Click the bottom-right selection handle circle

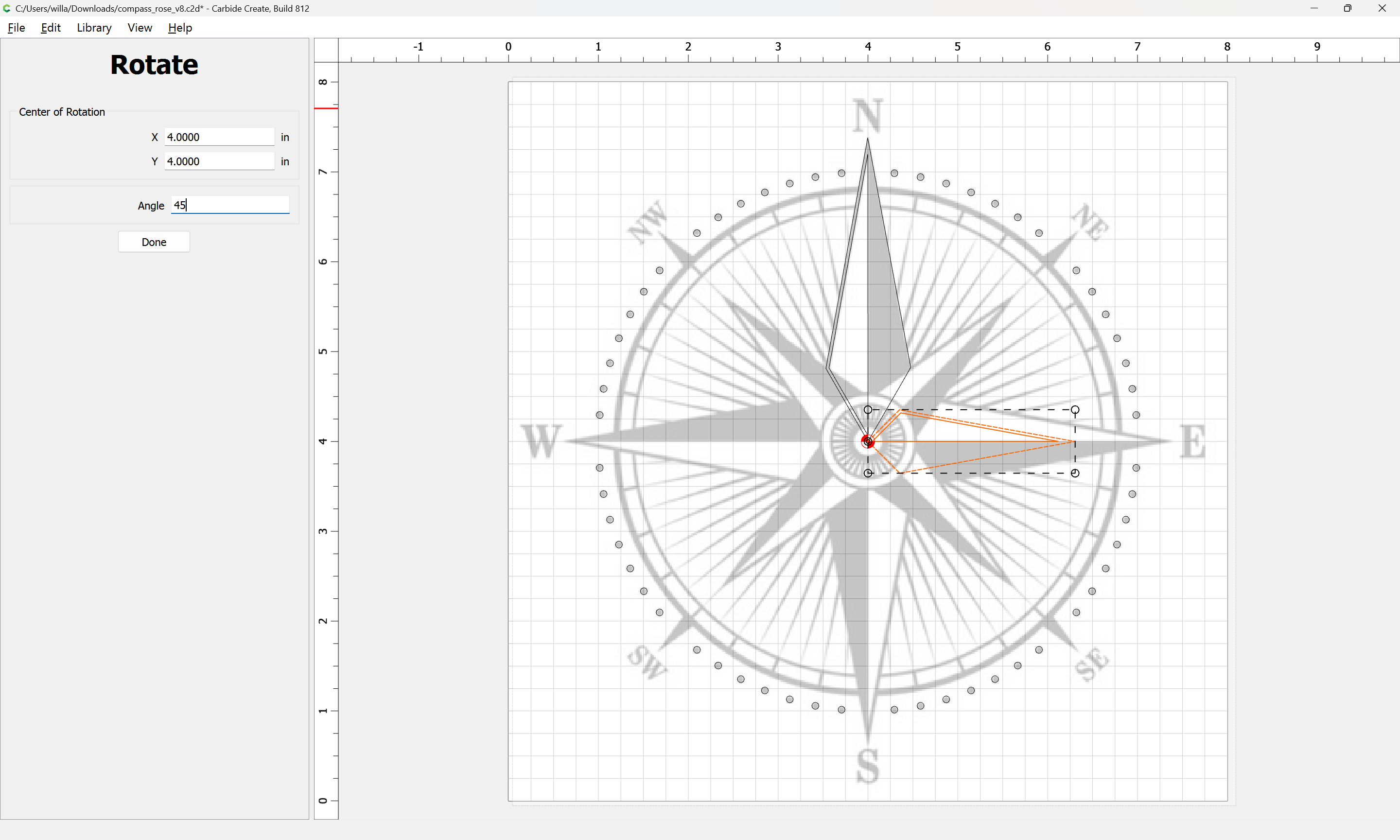point(1075,473)
